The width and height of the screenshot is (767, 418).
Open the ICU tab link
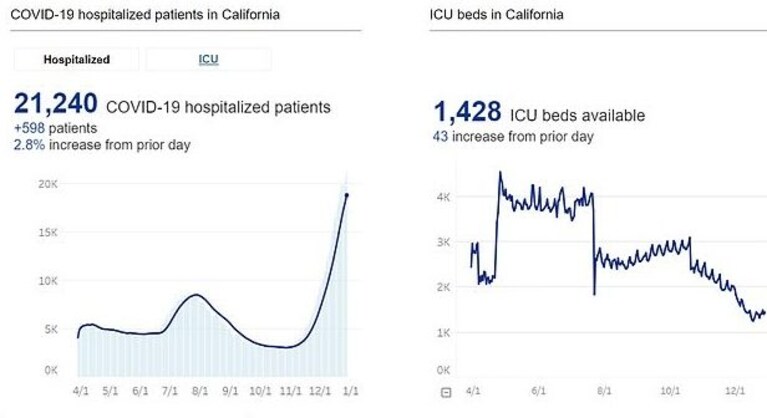208,60
